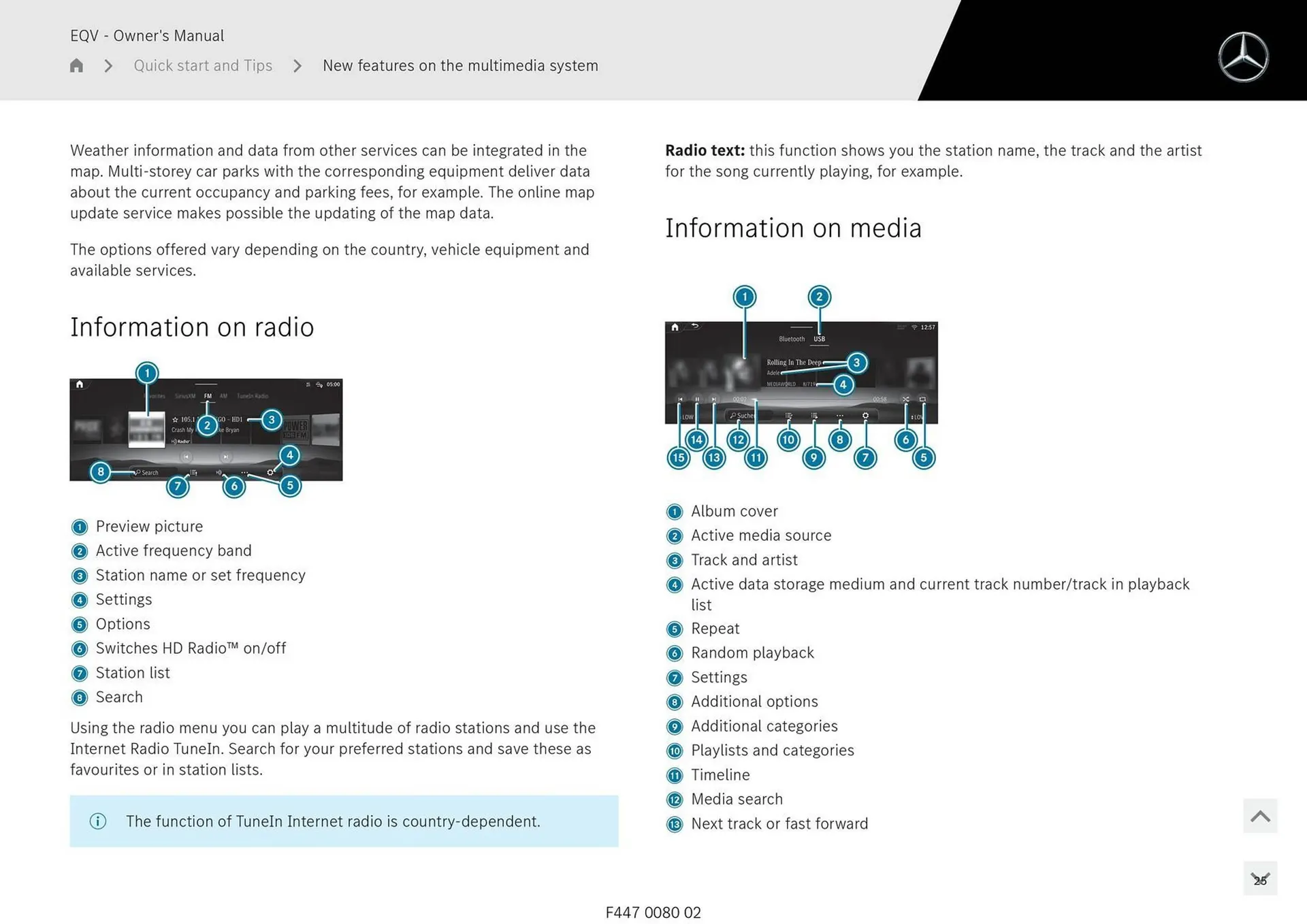This screenshot has height=924, width=1307.
Task: Click legend marker 6 beside Switches HD Radio
Action: click(80, 649)
